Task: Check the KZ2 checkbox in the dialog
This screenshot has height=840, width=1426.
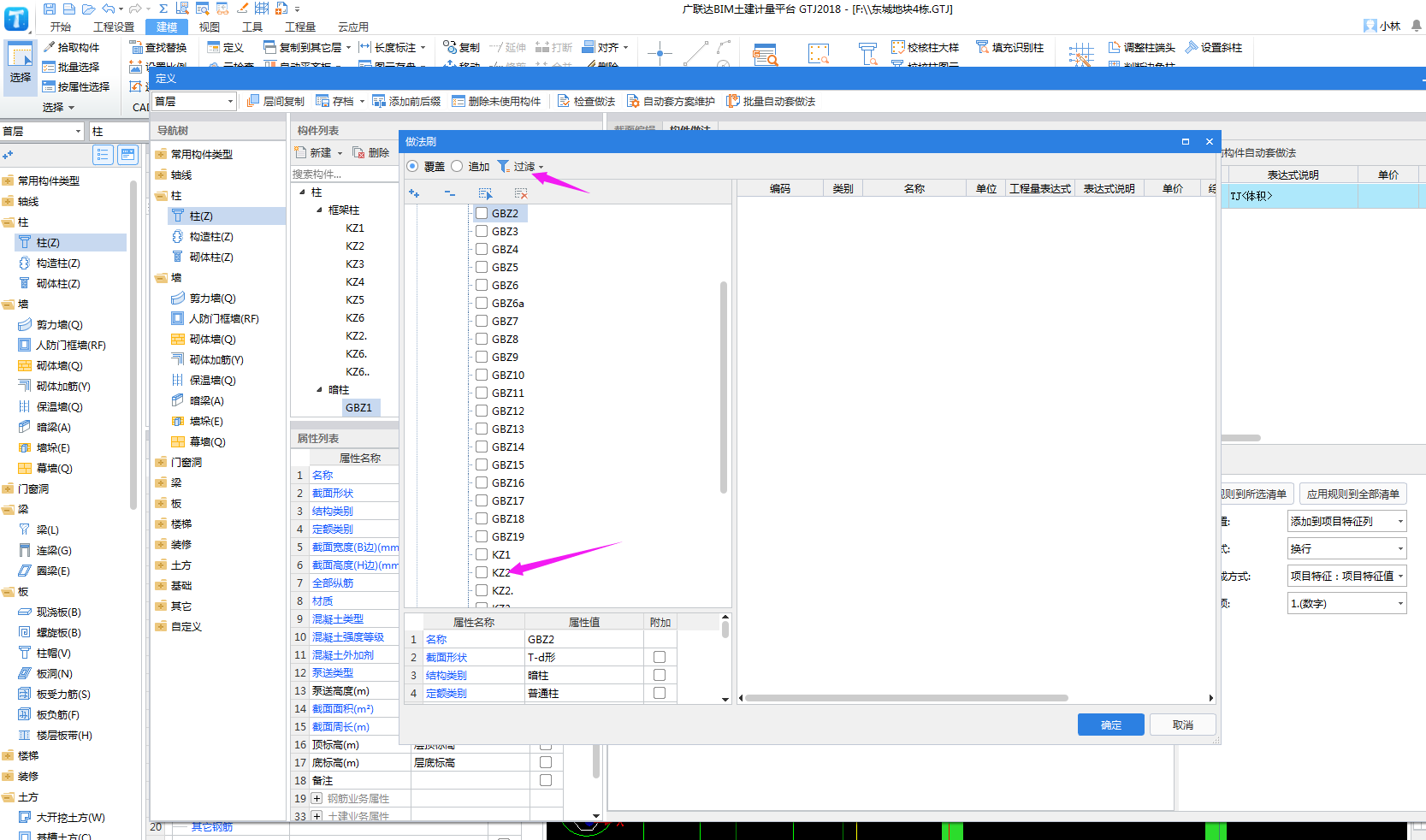Action: coord(482,572)
